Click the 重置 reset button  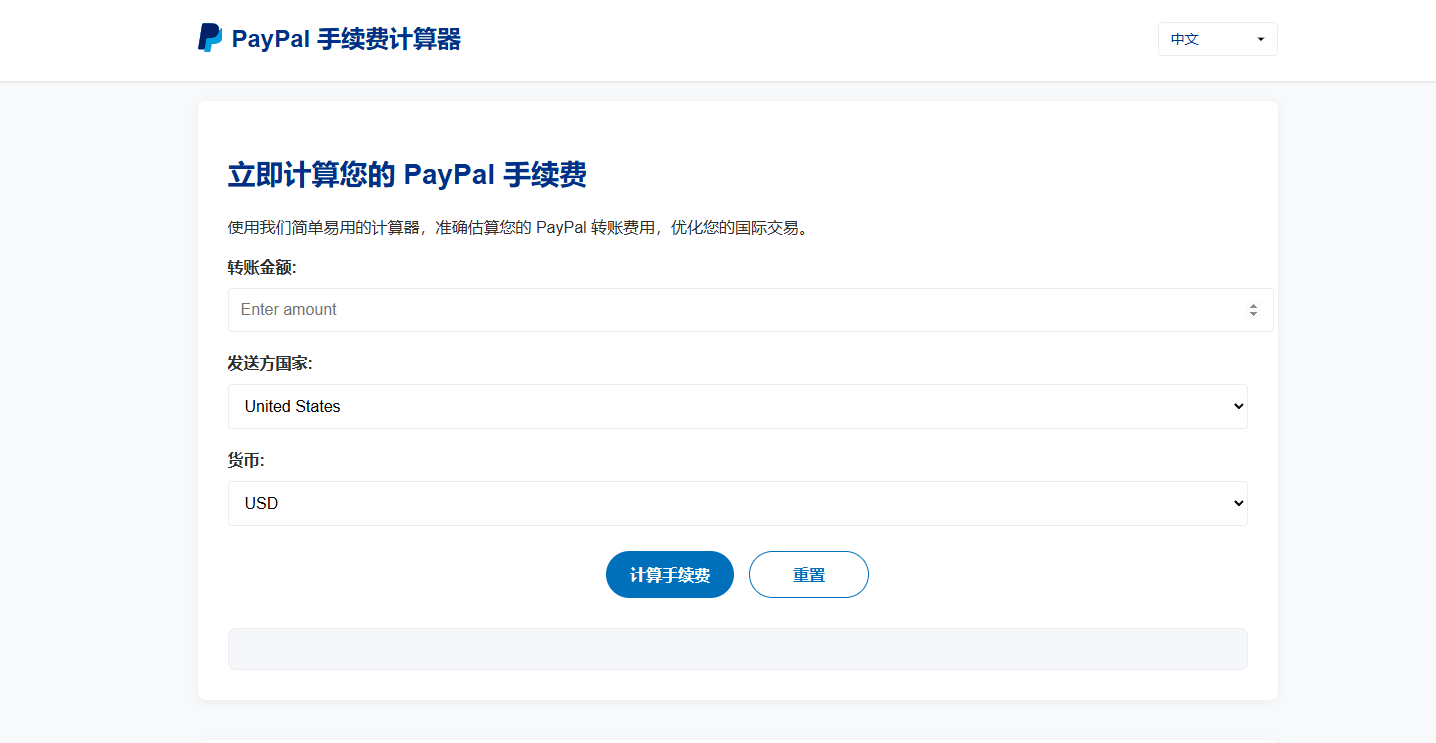809,575
